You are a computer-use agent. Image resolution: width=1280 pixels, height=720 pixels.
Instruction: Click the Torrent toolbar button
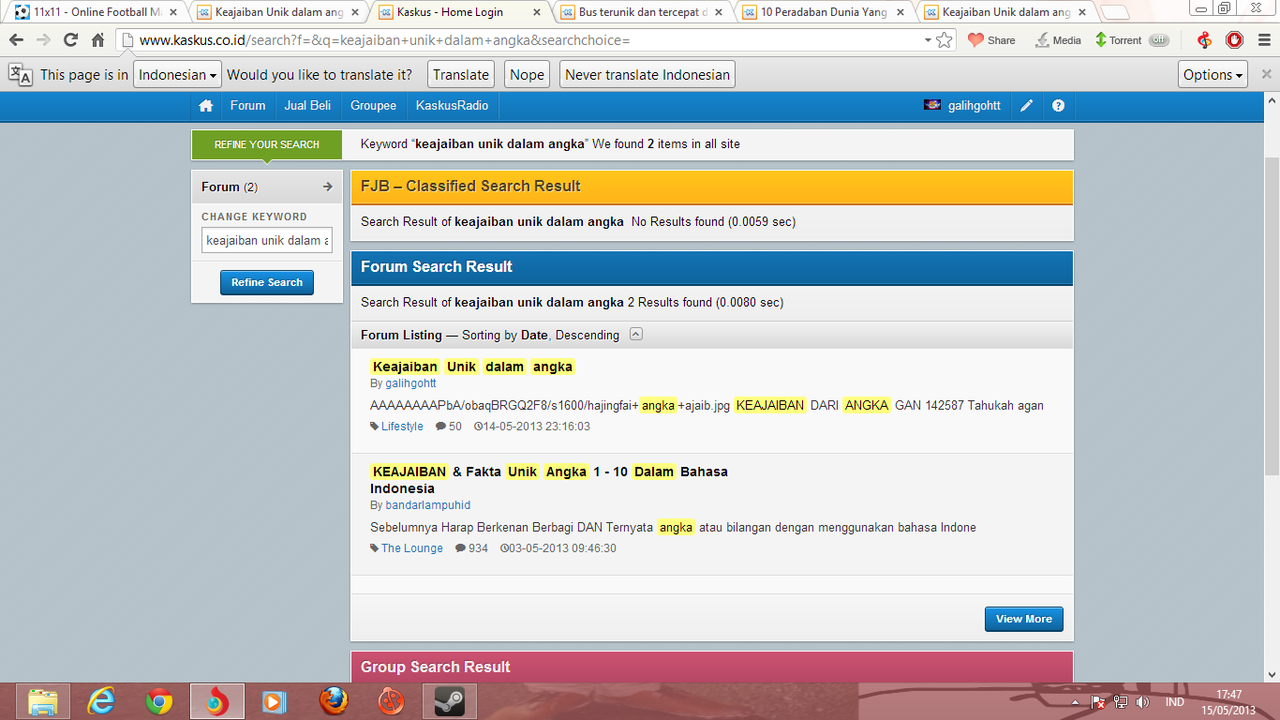coord(1118,40)
